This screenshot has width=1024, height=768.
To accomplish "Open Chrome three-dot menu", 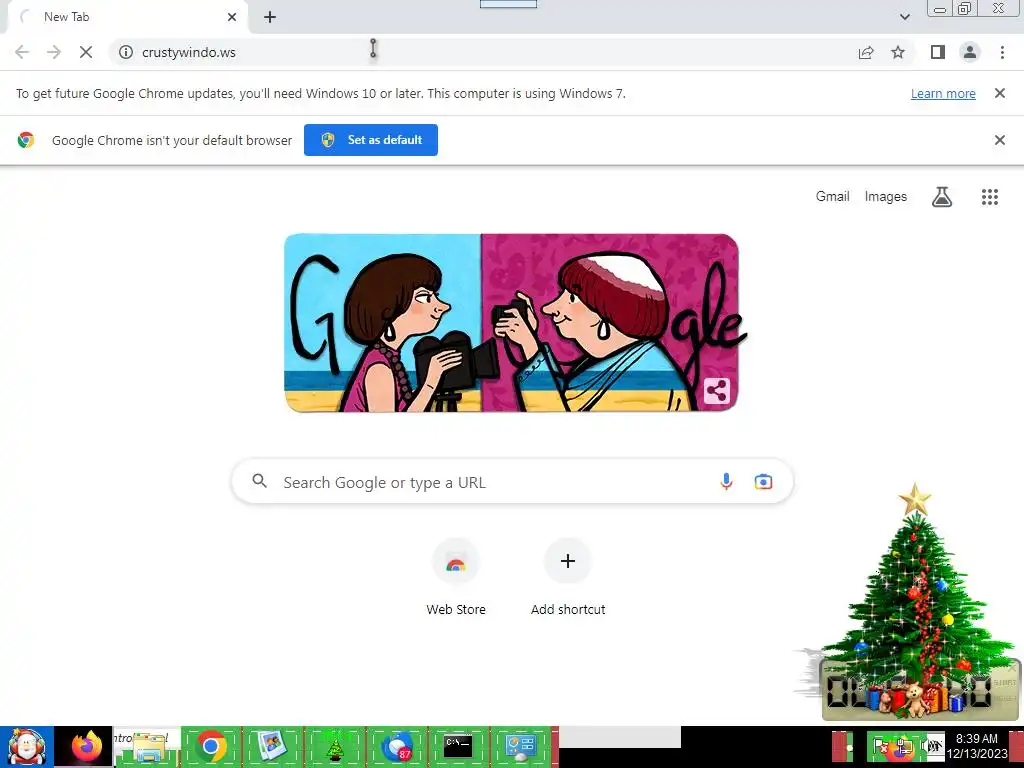I will tap(1002, 52).
